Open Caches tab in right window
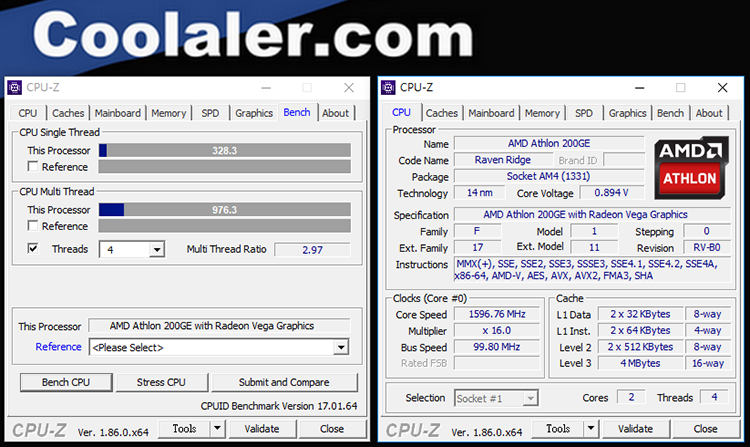 [442, 113]
